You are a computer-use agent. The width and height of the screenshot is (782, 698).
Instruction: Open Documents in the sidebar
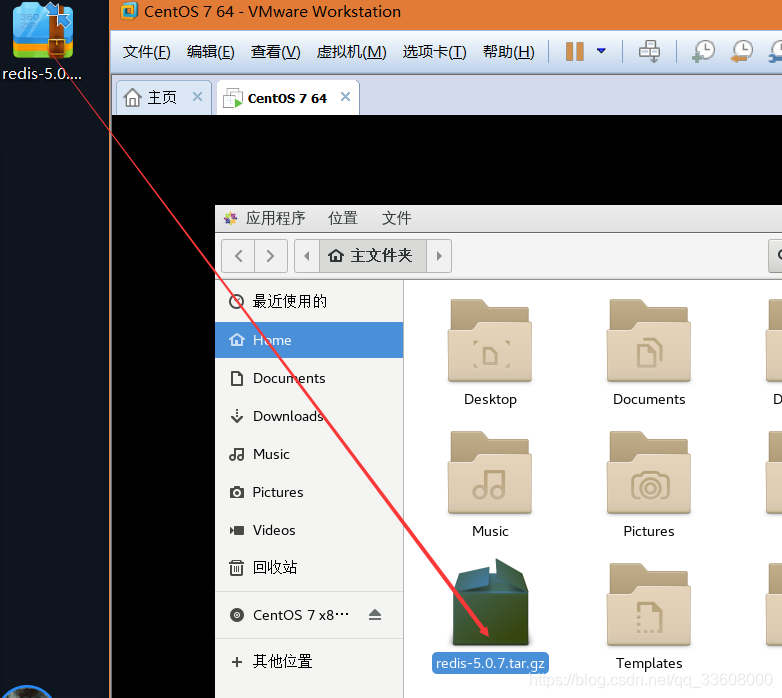tap(309, 378)
